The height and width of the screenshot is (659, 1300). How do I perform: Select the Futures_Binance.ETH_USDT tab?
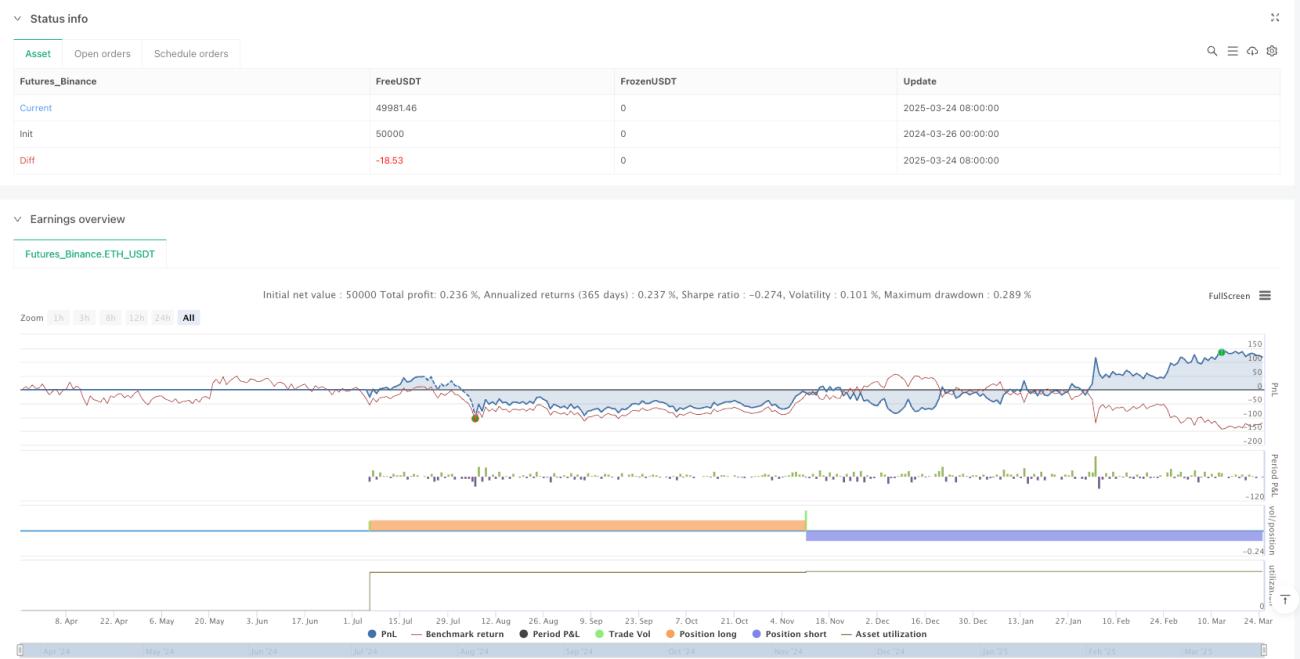coord(90,254)
